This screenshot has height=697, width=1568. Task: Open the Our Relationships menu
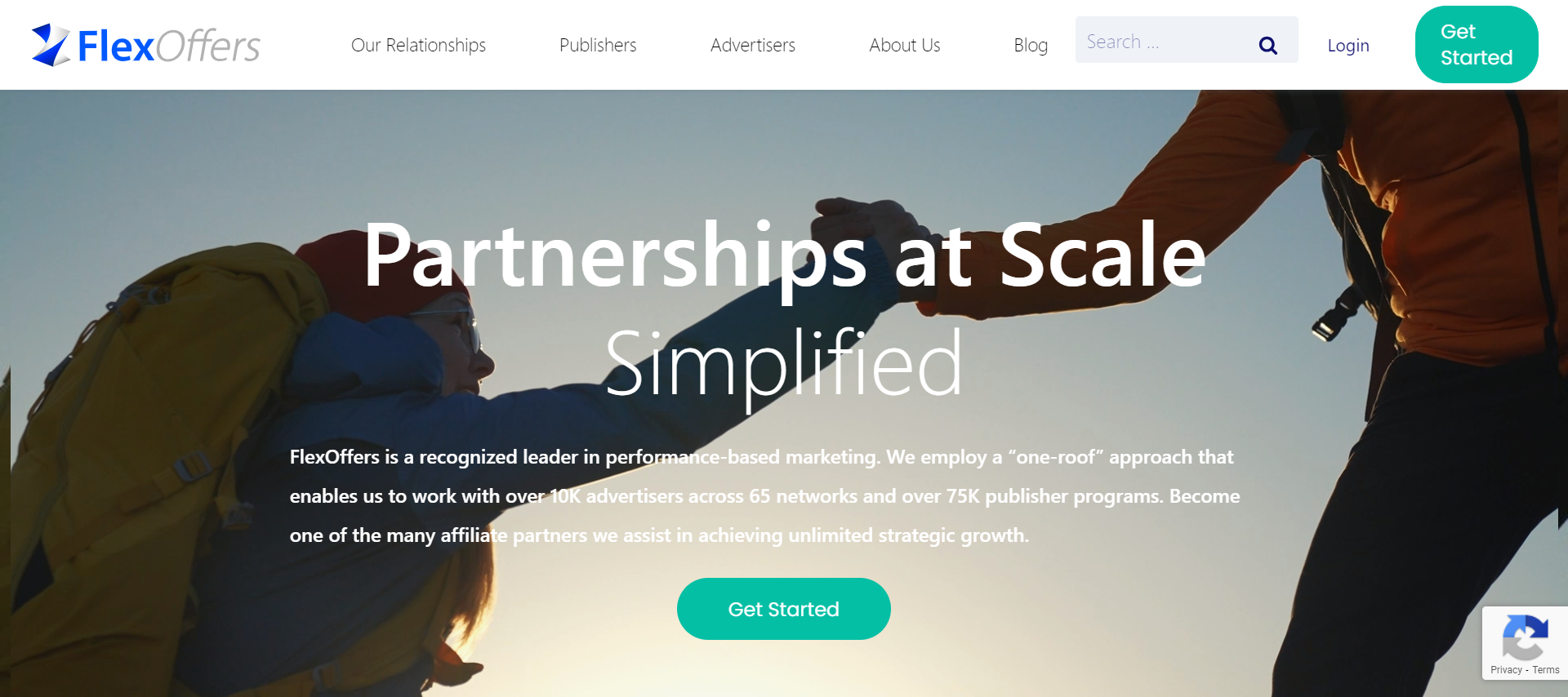point(418,45)
